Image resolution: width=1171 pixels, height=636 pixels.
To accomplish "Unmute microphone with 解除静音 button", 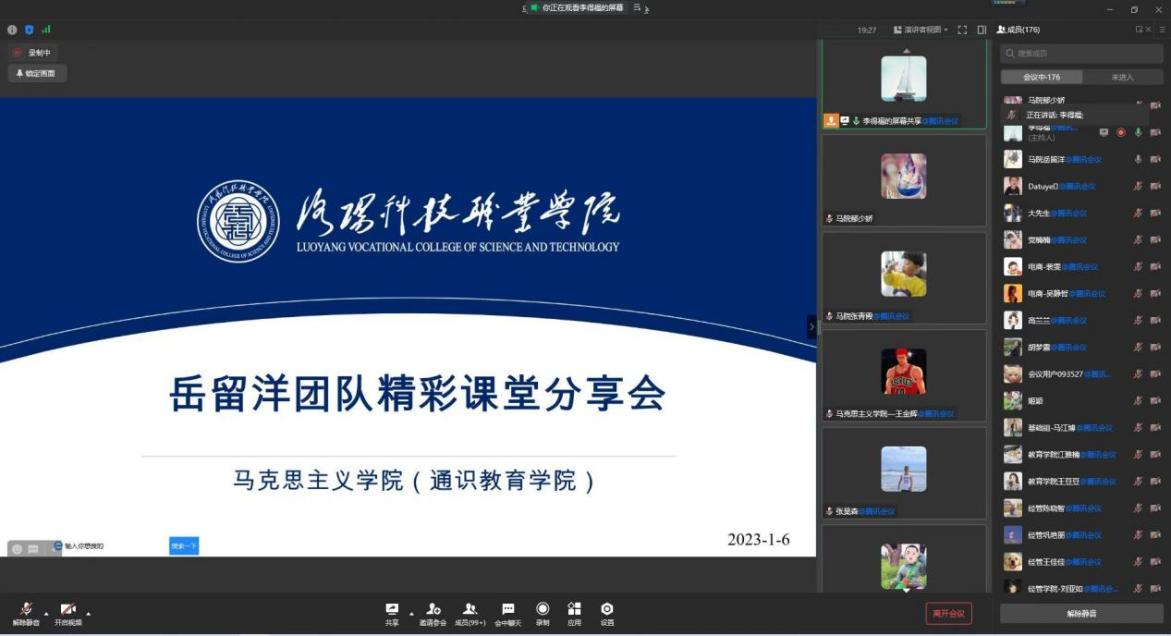I will click(x=26, y=613).
